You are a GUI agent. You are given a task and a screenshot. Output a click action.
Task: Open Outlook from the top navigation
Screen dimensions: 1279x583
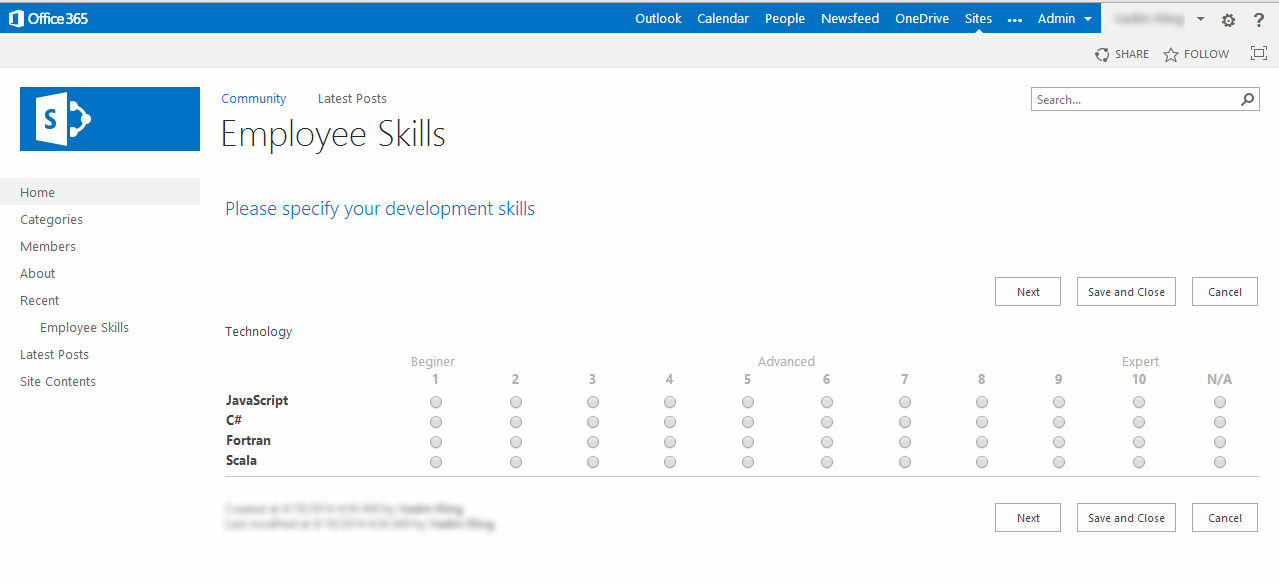(x=657, y=18)
